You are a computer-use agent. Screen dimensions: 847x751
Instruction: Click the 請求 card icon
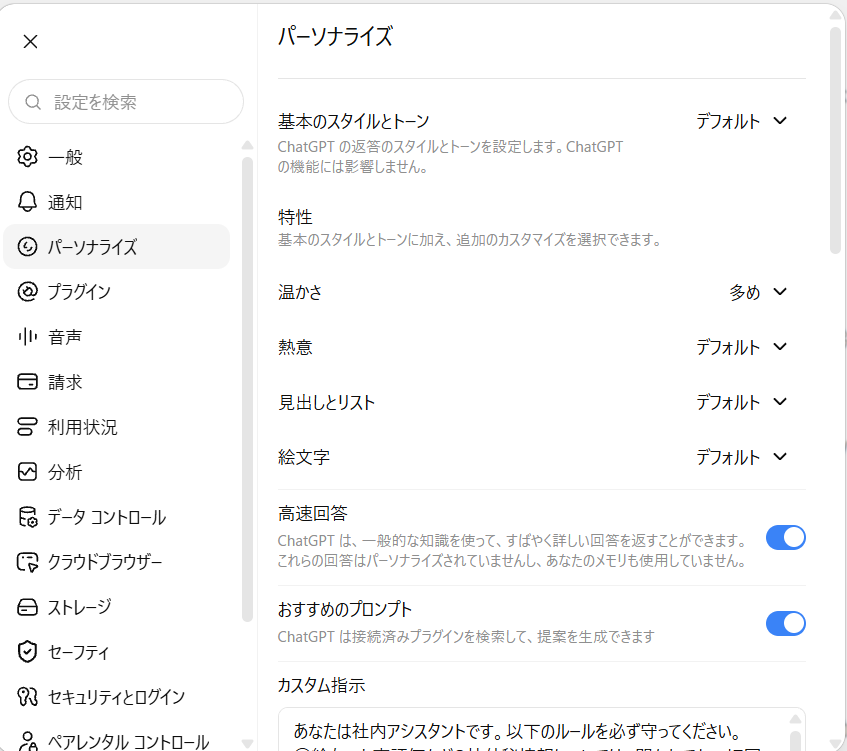(27, 381)
